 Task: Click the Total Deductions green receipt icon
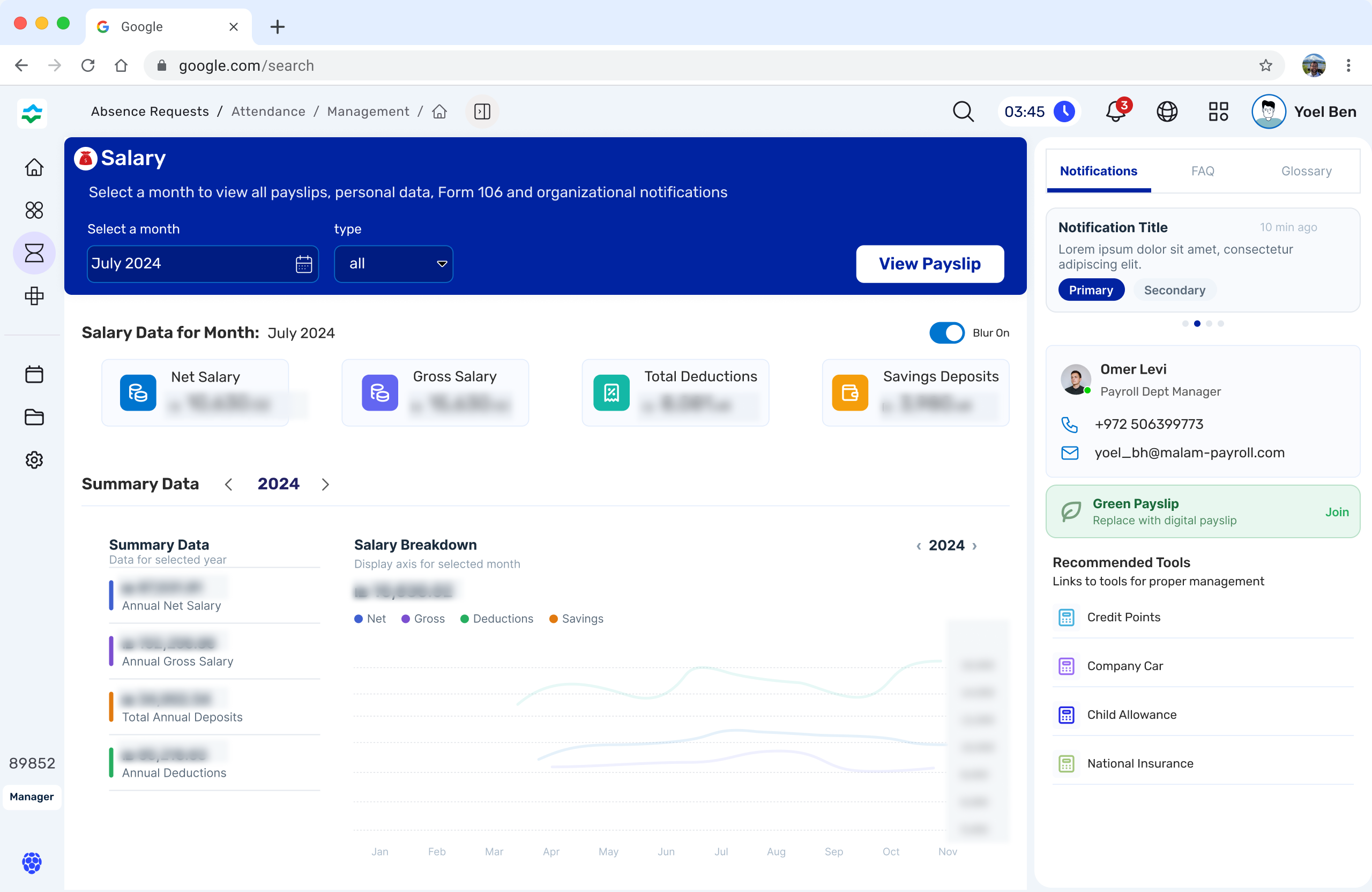tap(611, 393)
